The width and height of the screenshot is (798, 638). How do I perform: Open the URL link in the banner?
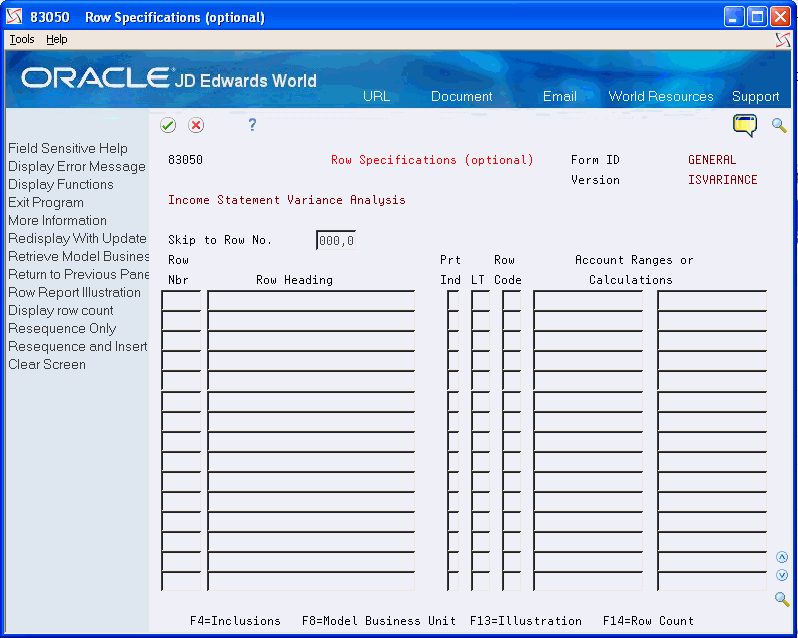(377, 96)
